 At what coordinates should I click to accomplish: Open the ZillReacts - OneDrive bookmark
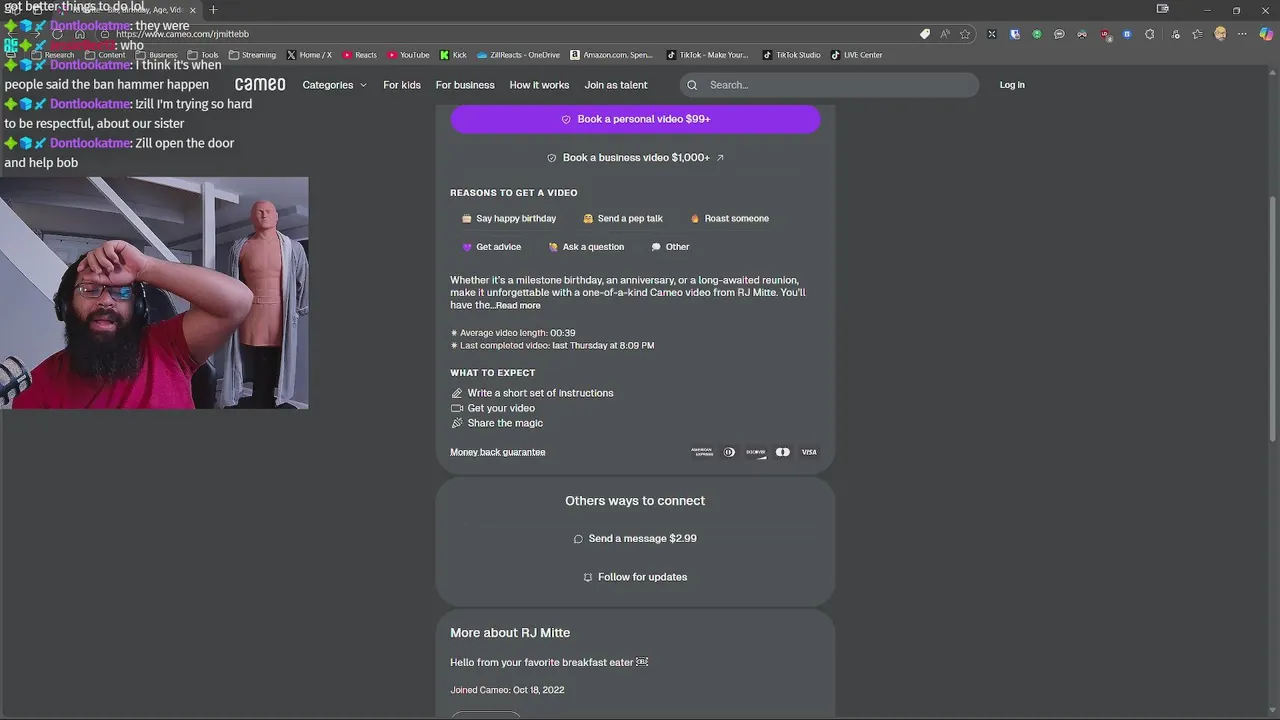tap(518, 55)
